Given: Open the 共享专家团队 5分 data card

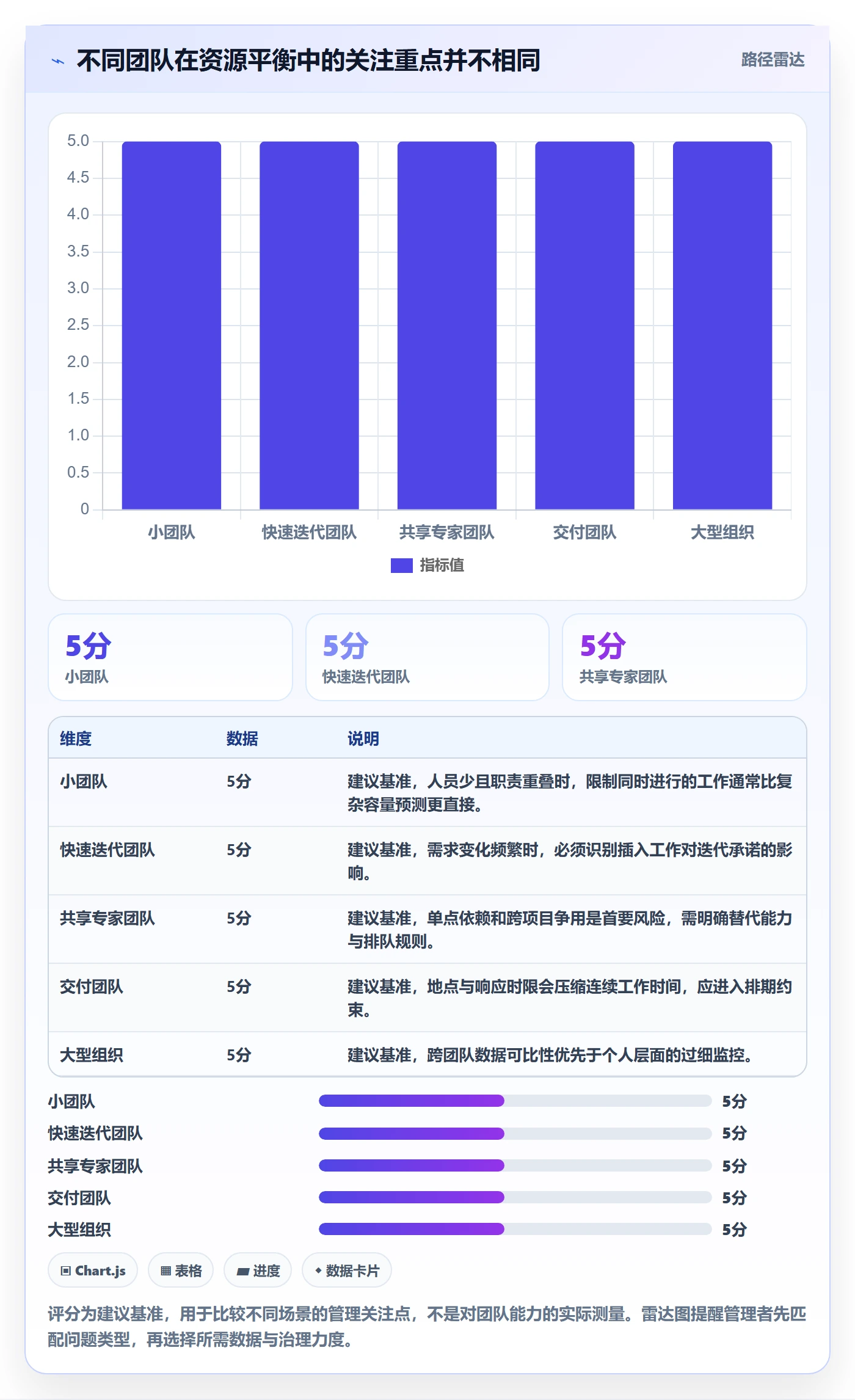Looking at the screenshot, I should pos(684,657).
